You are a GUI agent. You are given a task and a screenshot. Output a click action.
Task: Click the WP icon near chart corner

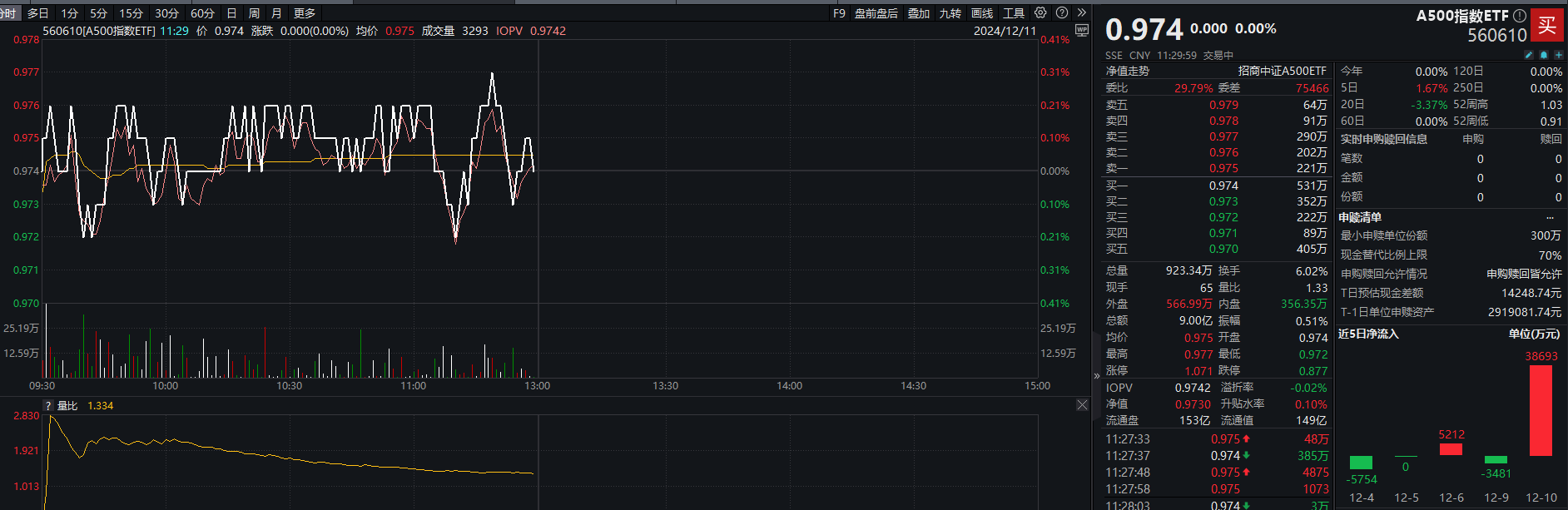pos(1082,30)
